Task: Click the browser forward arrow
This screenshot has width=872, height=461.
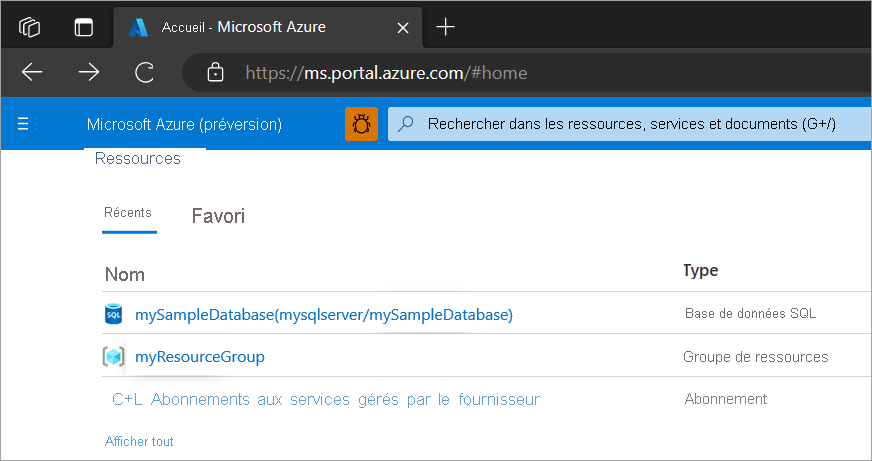Action: [88, 72]
